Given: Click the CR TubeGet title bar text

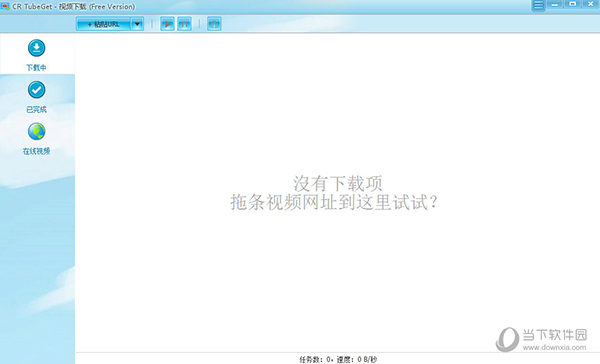Looking at the screenshot, I should coord(73,7).
